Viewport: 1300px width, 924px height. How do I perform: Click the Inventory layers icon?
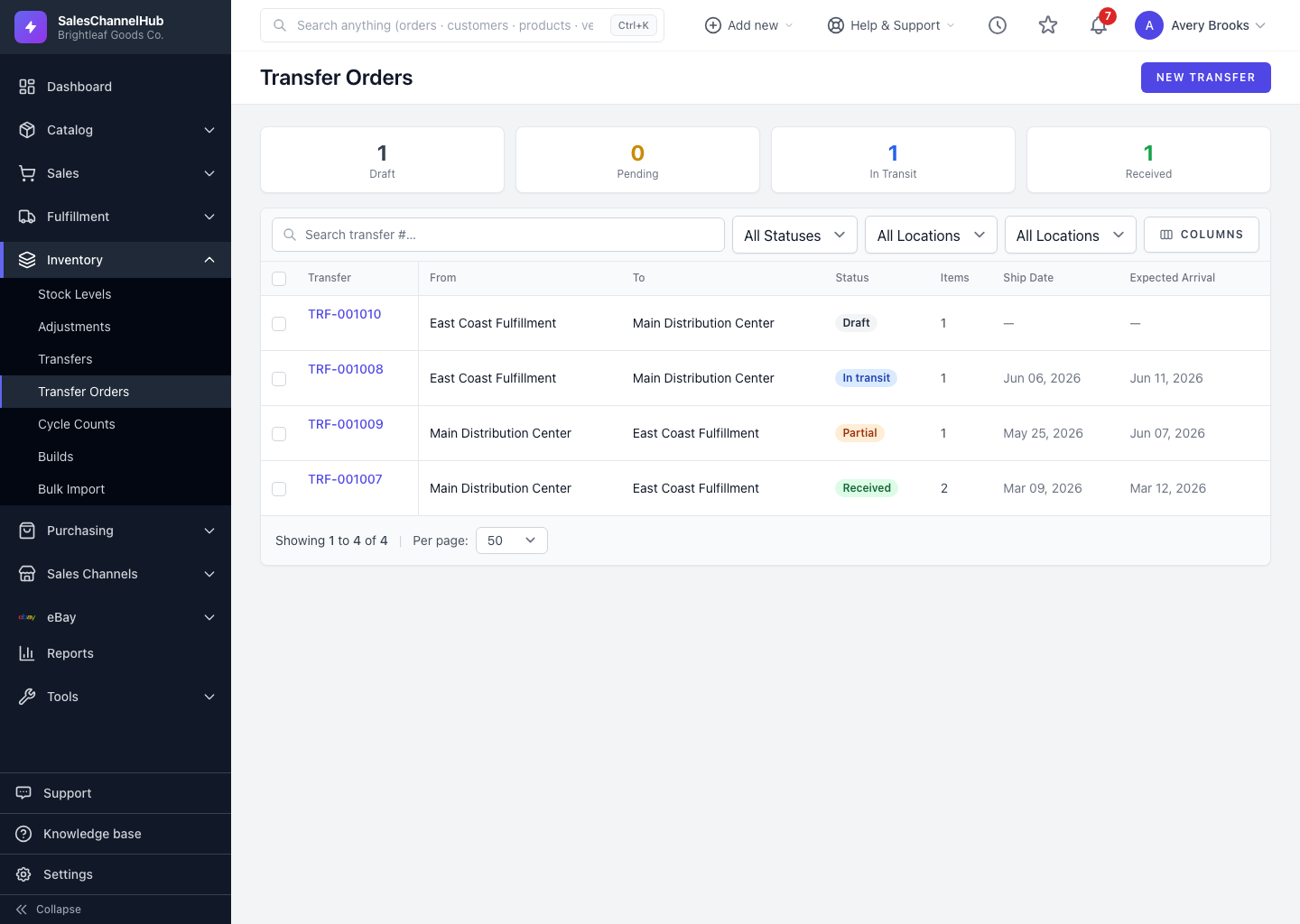pos(27,260)
